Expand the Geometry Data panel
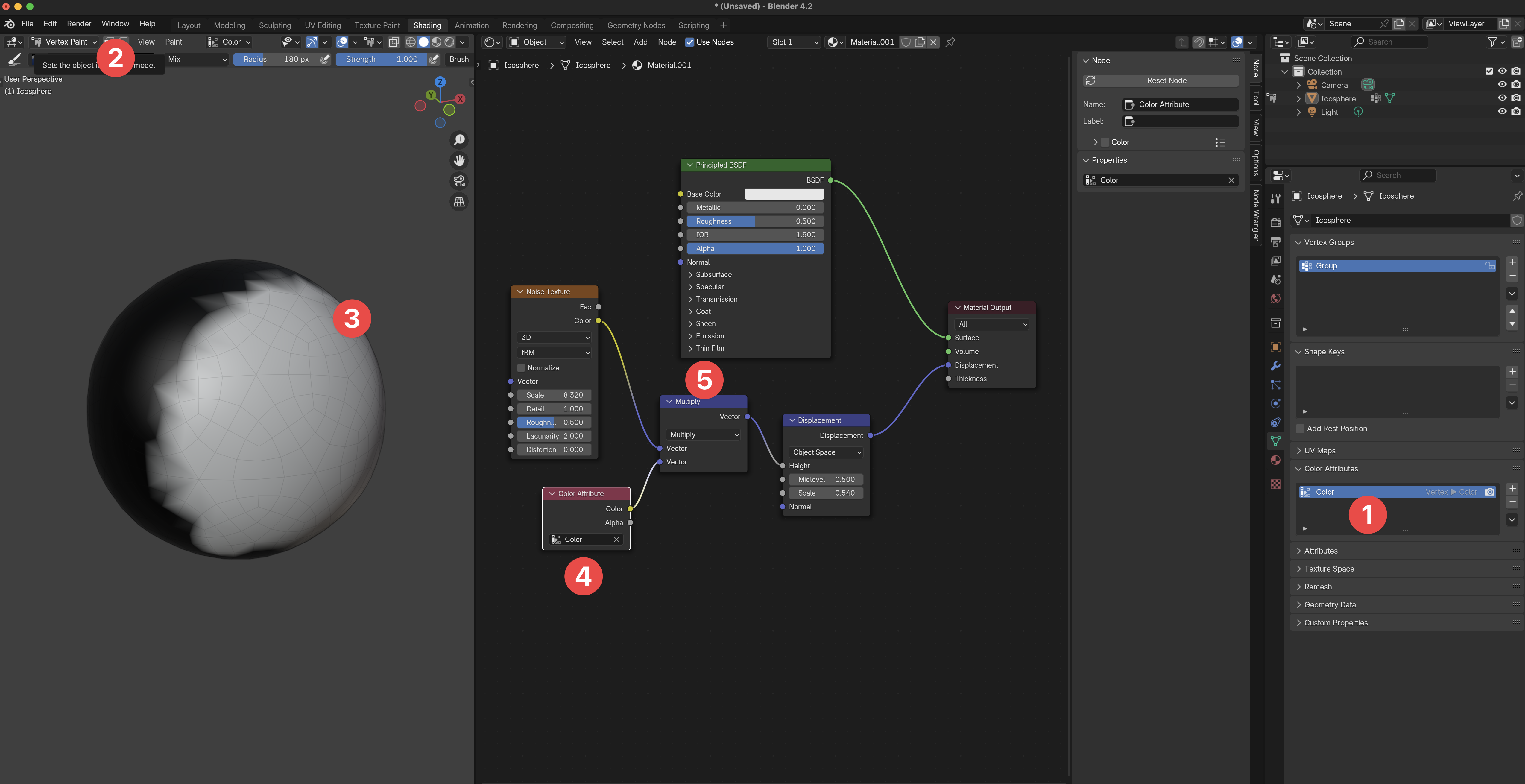 click(x=1329, y=604)
